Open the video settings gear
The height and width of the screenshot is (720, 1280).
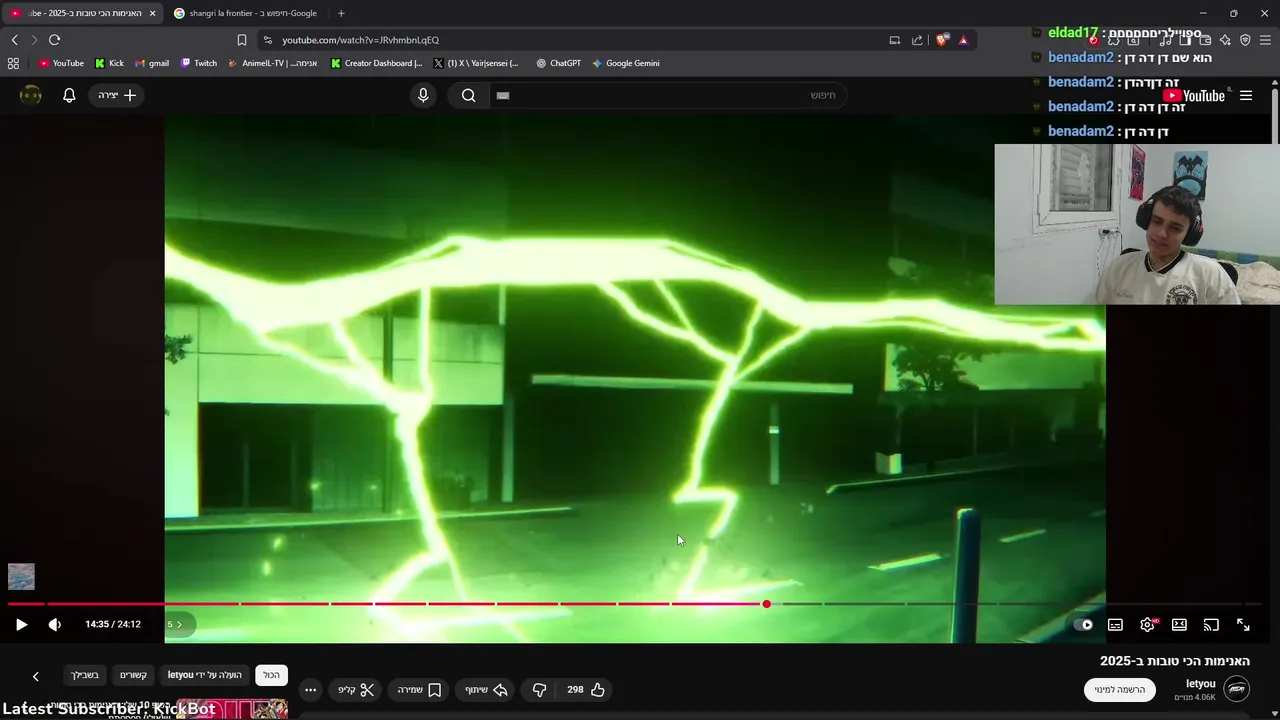pos(1147,624)
